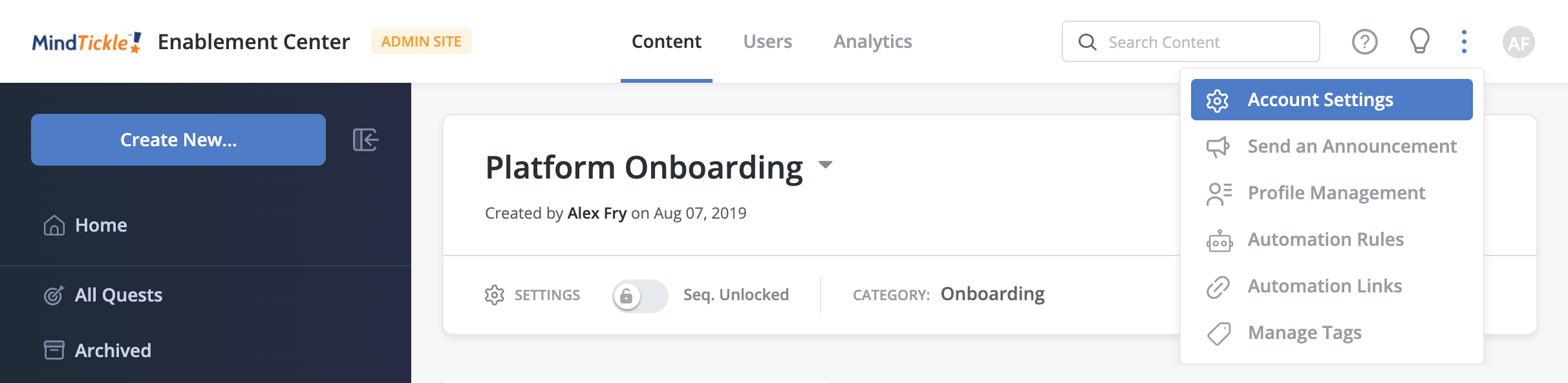This screenshot has height=383, width=1568.
Task: Click into the Search Content field
Action: [x=1190, y=41]
